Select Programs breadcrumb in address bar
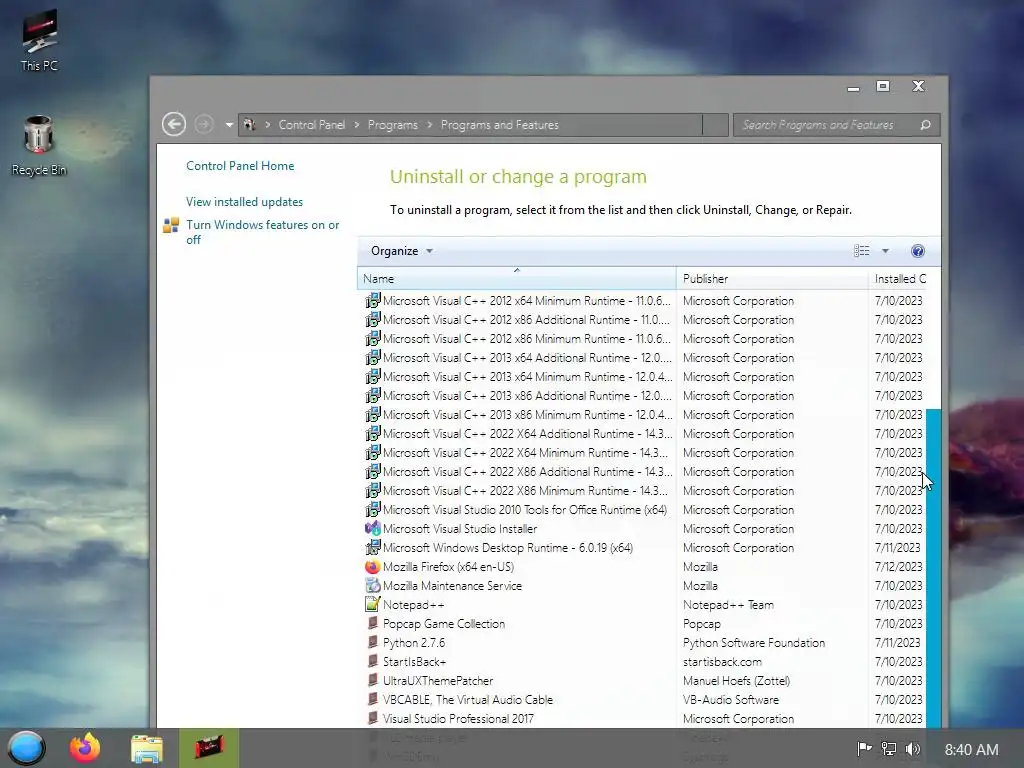 (x=392, y=125)
